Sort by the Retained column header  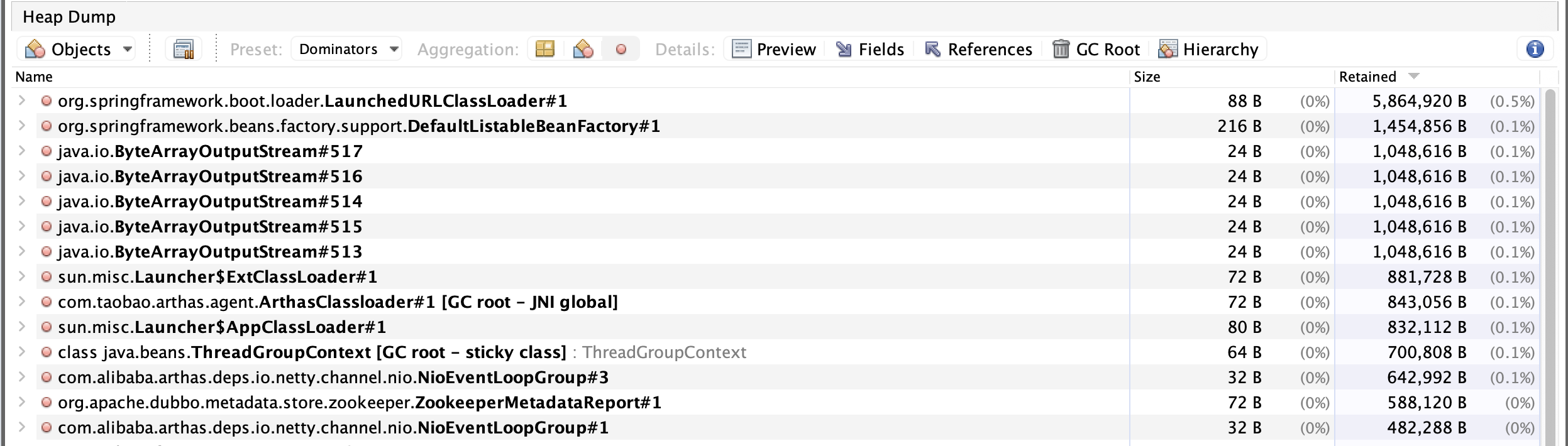coord(1368,77)
